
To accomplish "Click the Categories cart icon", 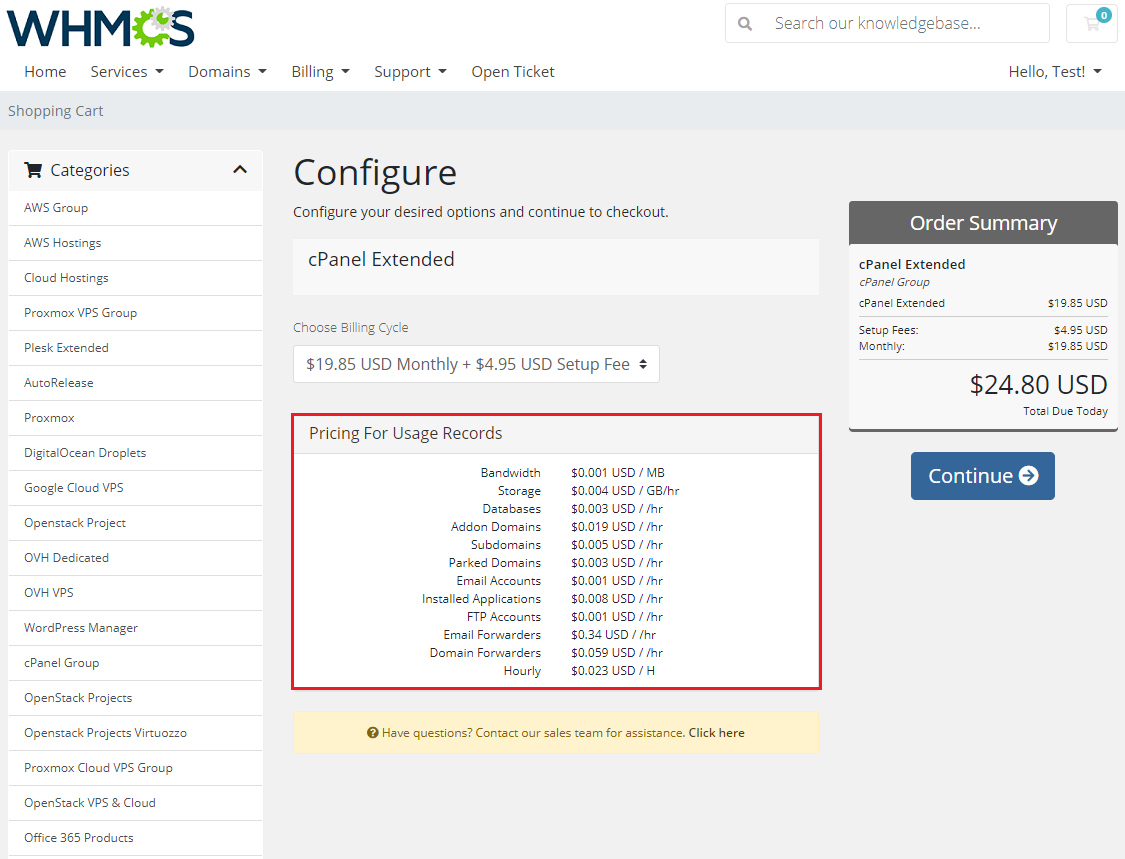I will tap(33, 170).
